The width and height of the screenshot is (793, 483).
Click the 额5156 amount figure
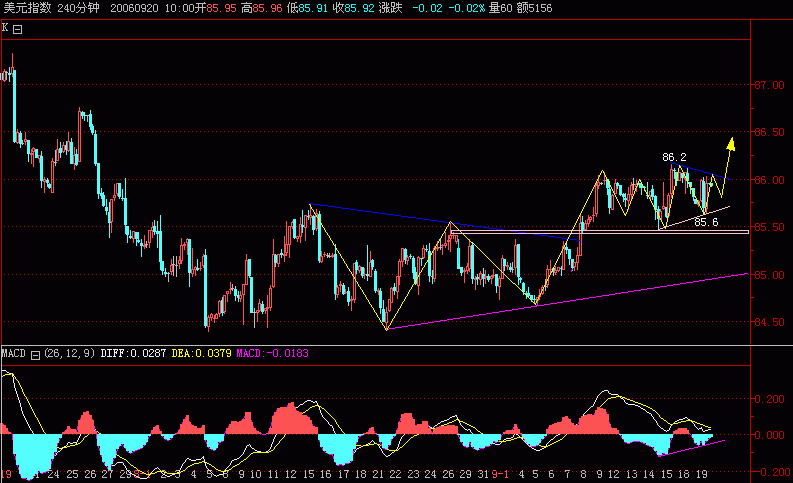tap(535, 8)
